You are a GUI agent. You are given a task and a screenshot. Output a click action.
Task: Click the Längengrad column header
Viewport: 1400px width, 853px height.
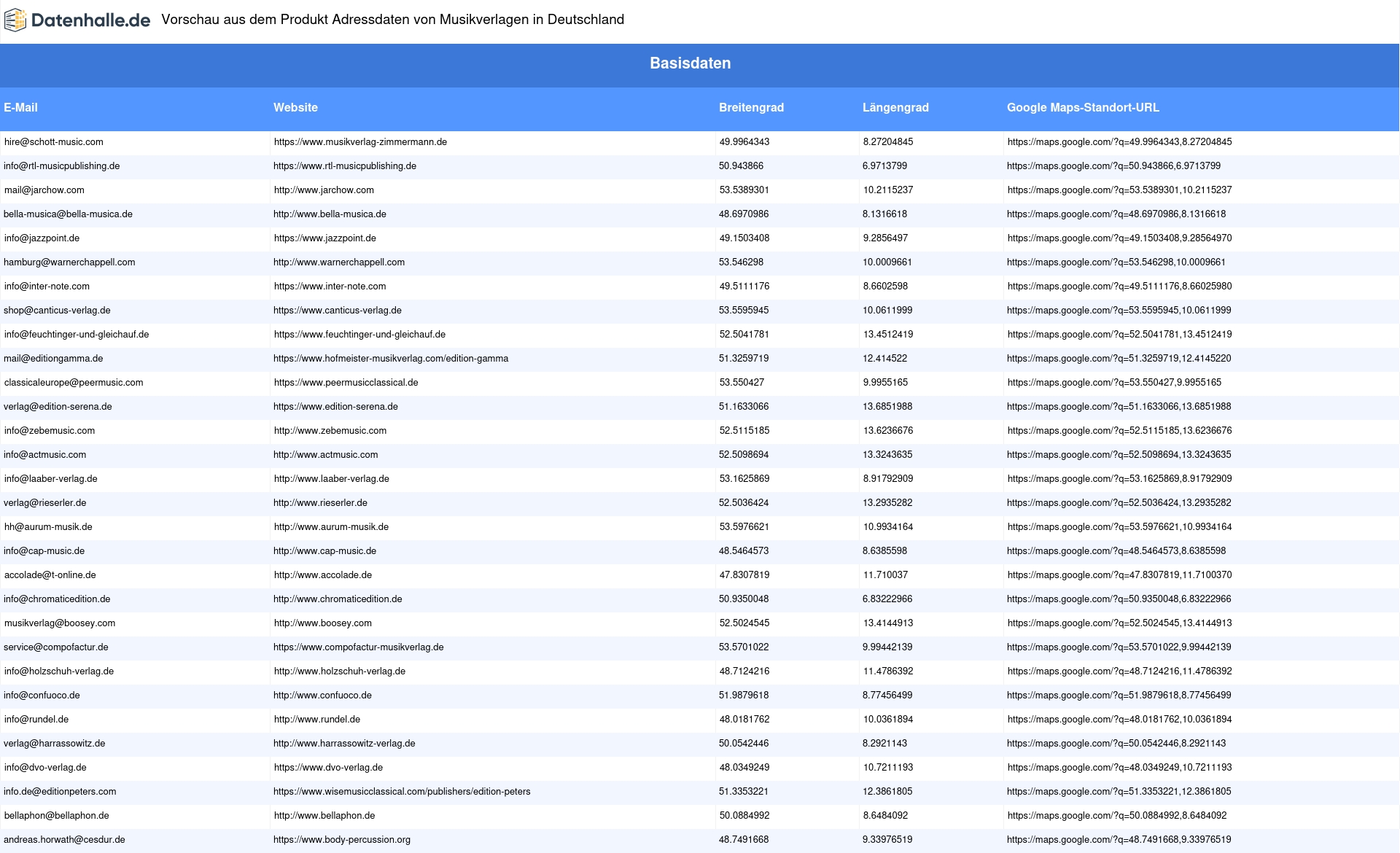895,107
